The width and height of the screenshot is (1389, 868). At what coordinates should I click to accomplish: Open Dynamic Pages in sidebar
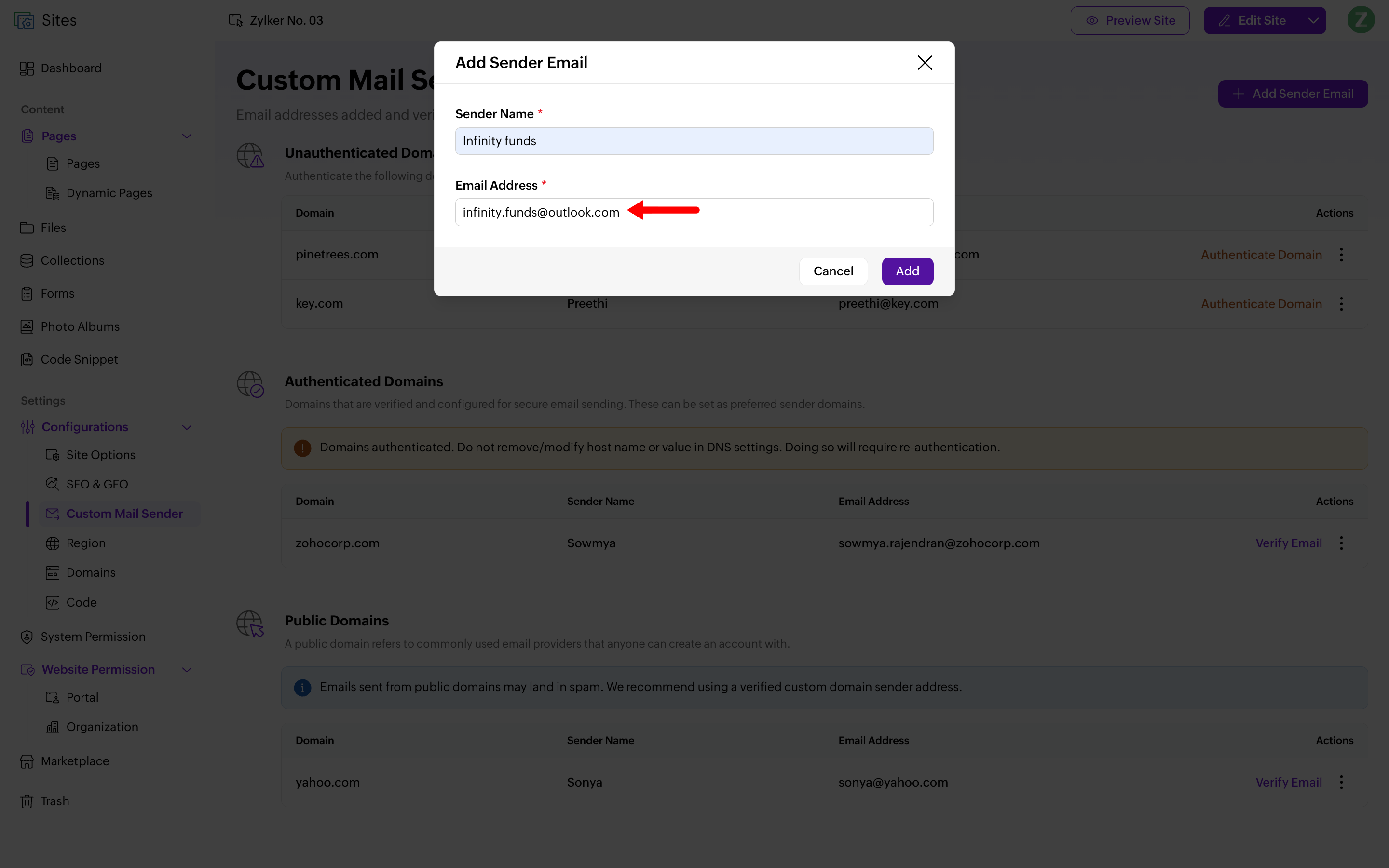point(99,193)
